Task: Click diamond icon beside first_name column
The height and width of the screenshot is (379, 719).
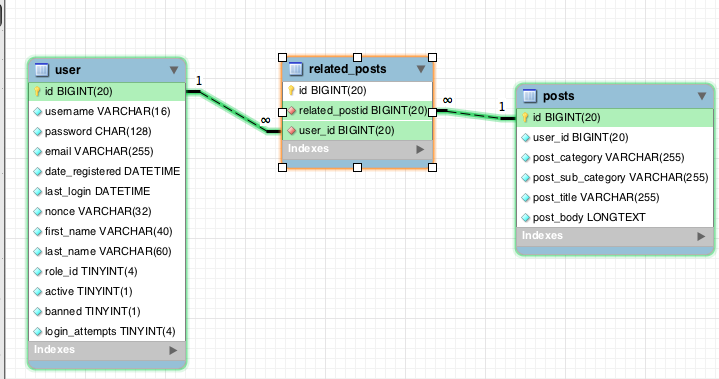Action: (x=38, y=231)
